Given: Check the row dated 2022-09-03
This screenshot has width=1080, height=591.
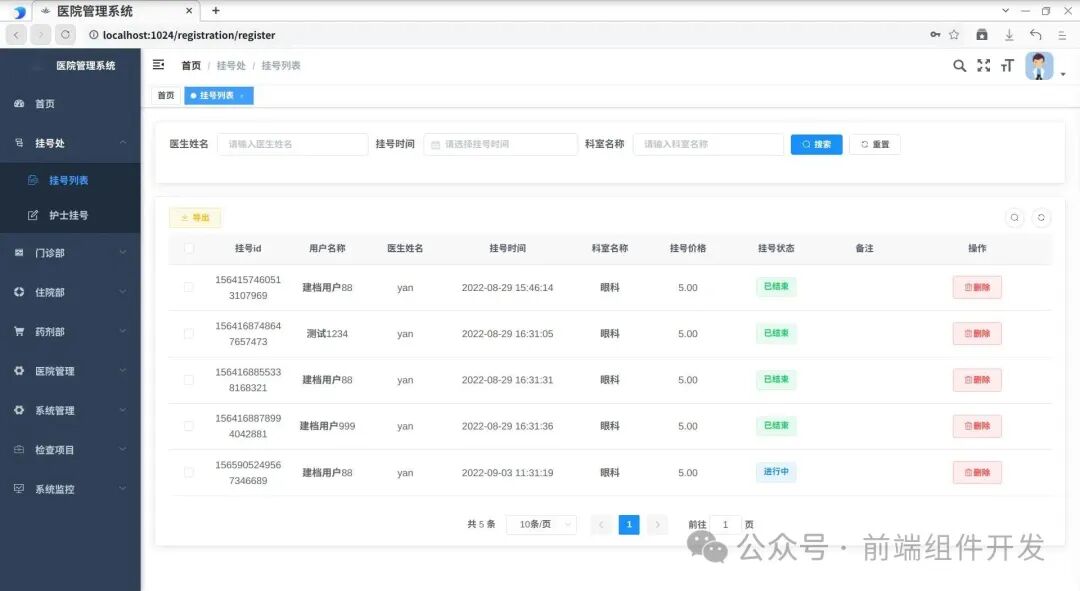Looking at the screenshot, I should click(x=189, y=473).
